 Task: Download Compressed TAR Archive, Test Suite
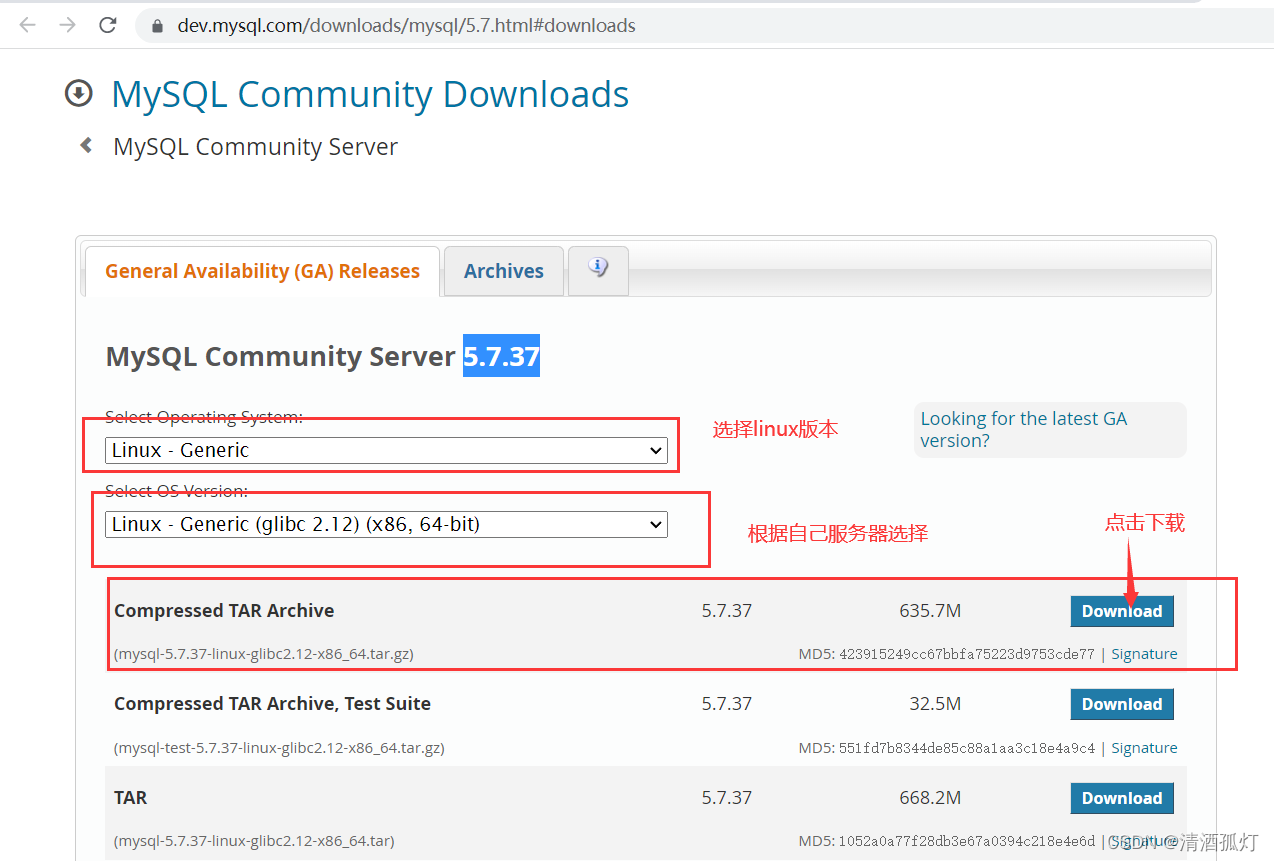pyautogui.click(x=1122, y=704)
